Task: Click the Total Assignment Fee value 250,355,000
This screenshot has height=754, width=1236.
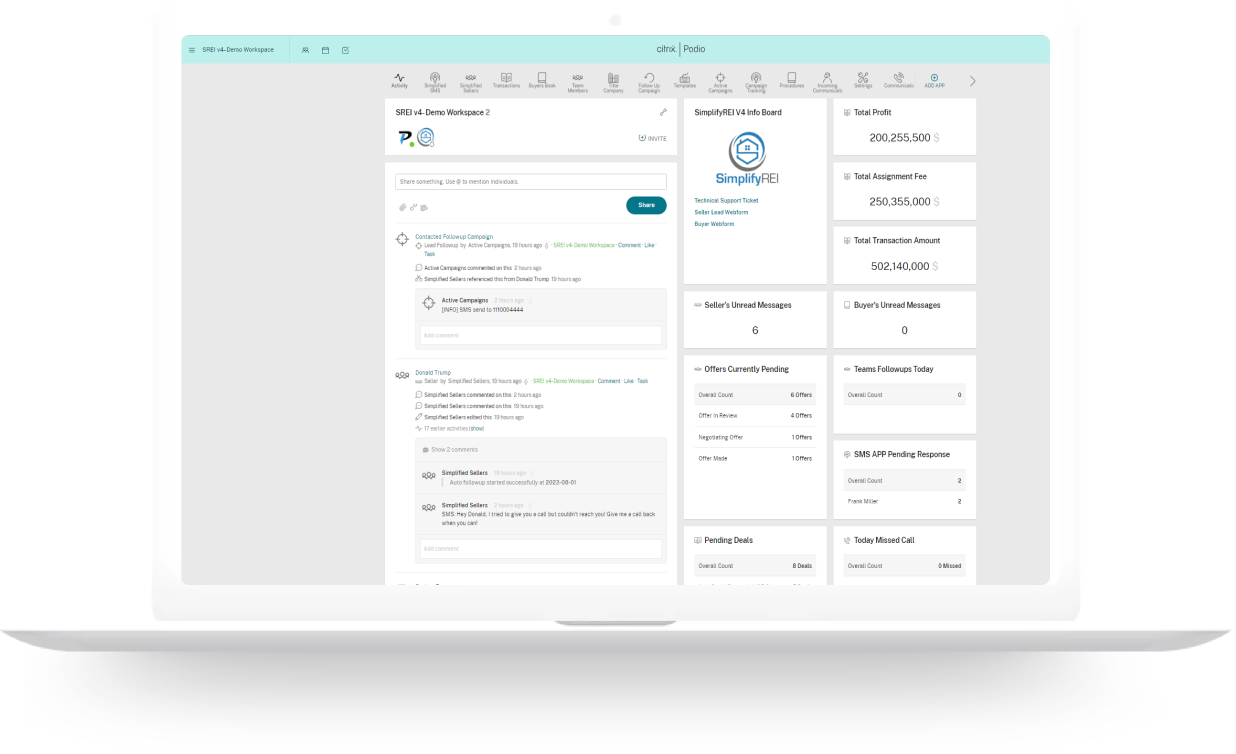Action: click(899, 202)
